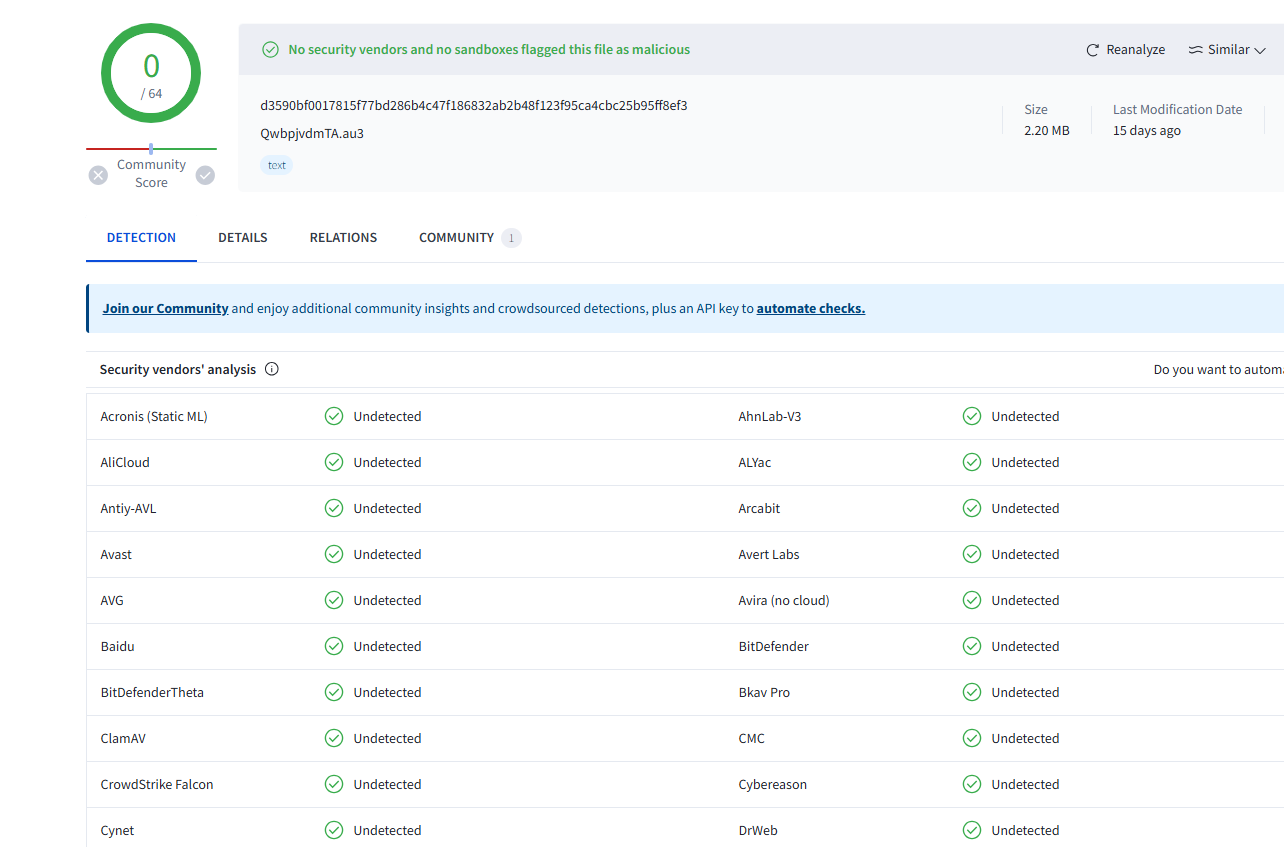The width and height of the screenshot is (1284, 847).
Task: Click the Community Score slider marker
Action: pos(151,149)
